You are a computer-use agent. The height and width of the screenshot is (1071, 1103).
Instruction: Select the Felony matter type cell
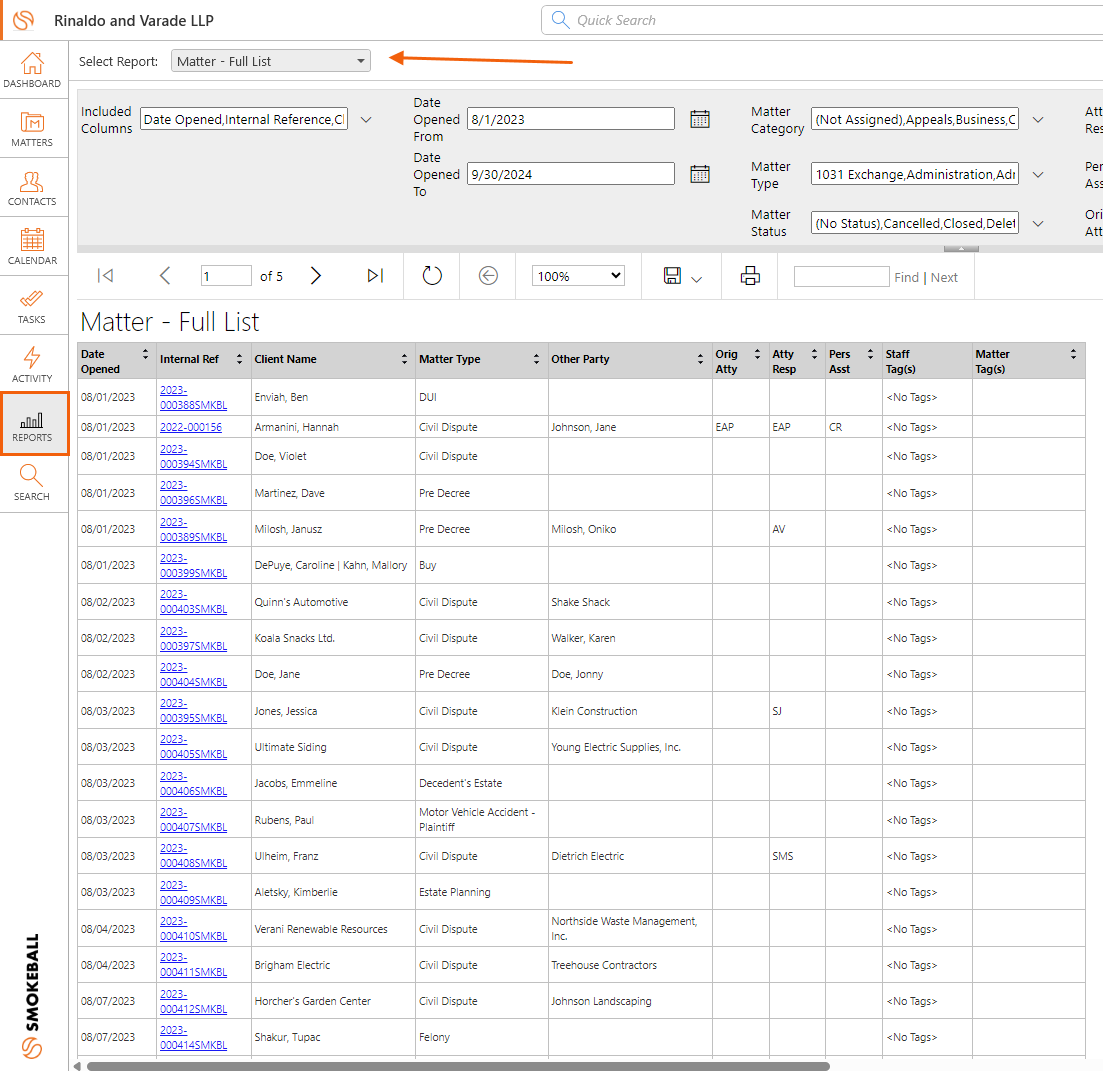click(x=434, y=1037)
